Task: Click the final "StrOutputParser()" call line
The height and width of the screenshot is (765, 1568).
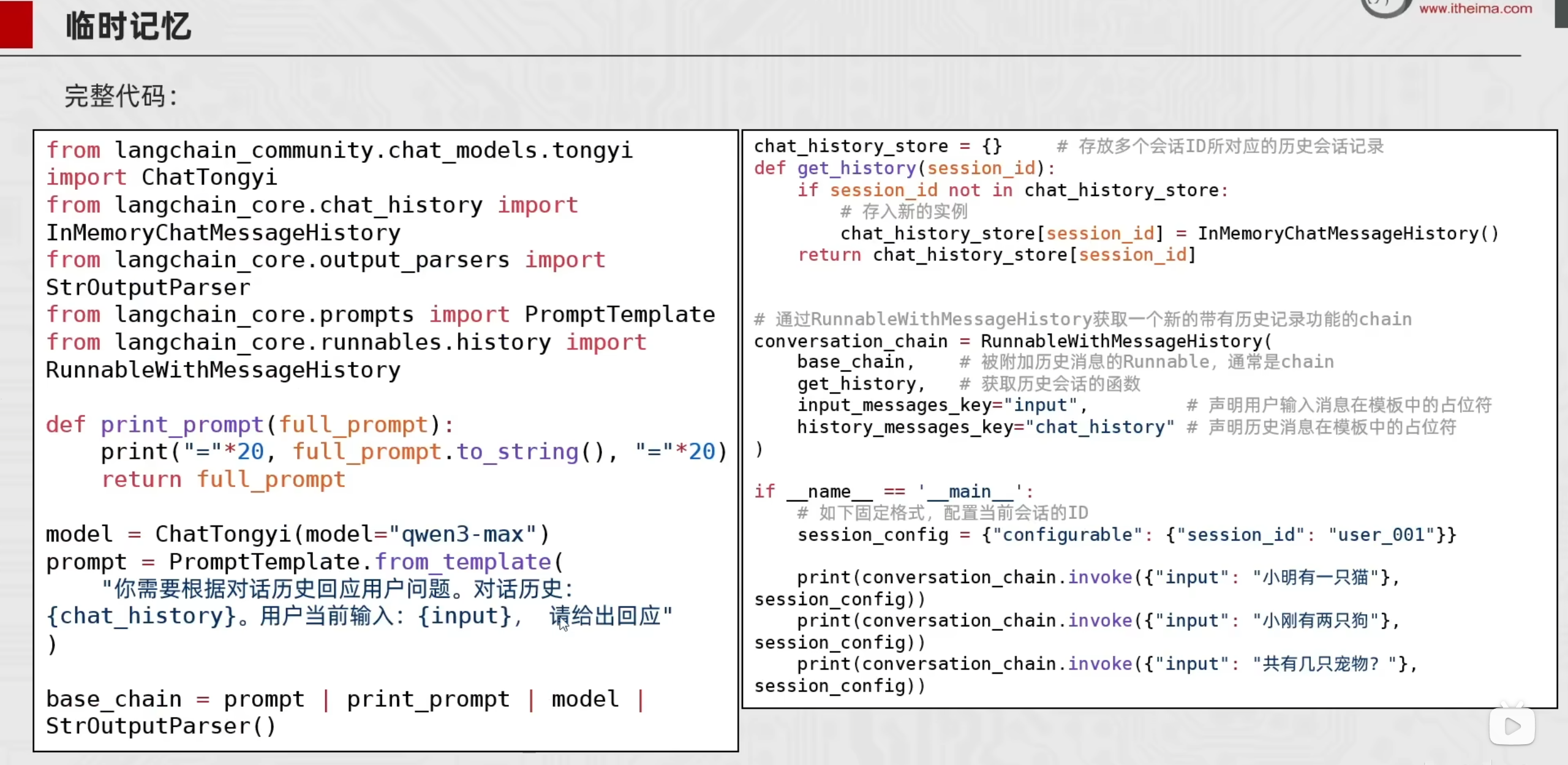Action: [161, 726]
